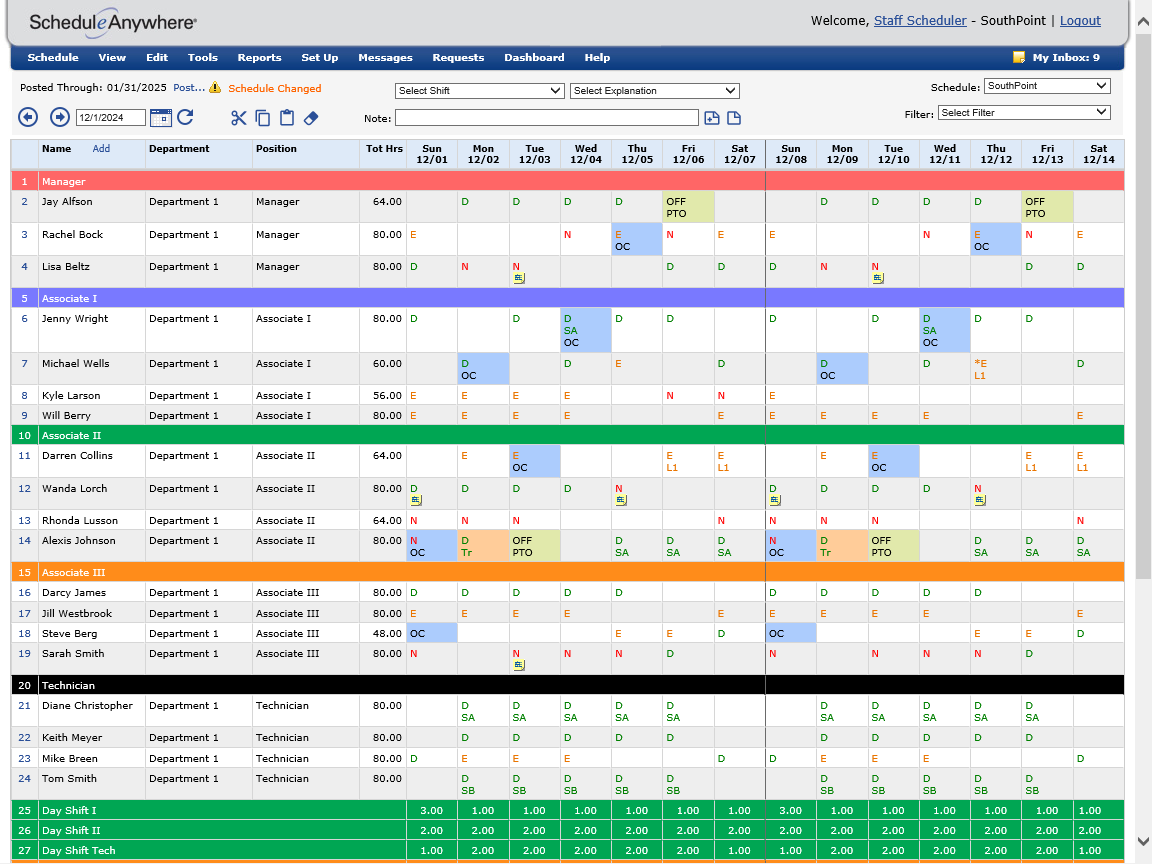Click the Schedule Changed warning icon
Viewport: 1152px width, 864px height.
point(213,88)
